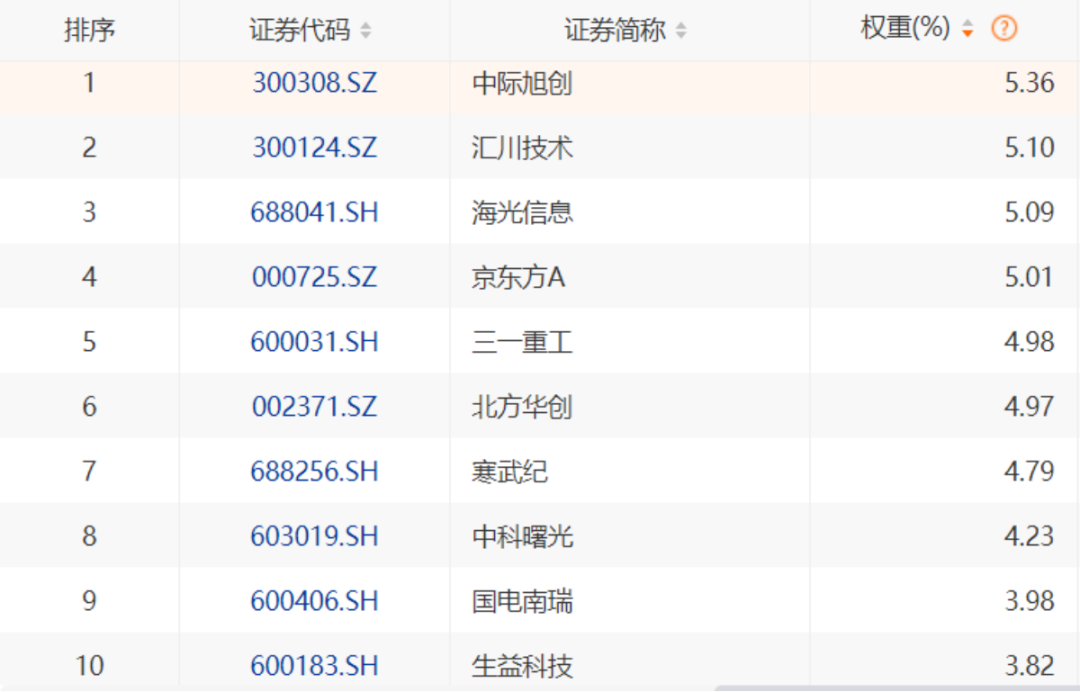Sort by 权重(%) column arrows
The height and width of the screenshot is (692, 1080).
[968, 28]
